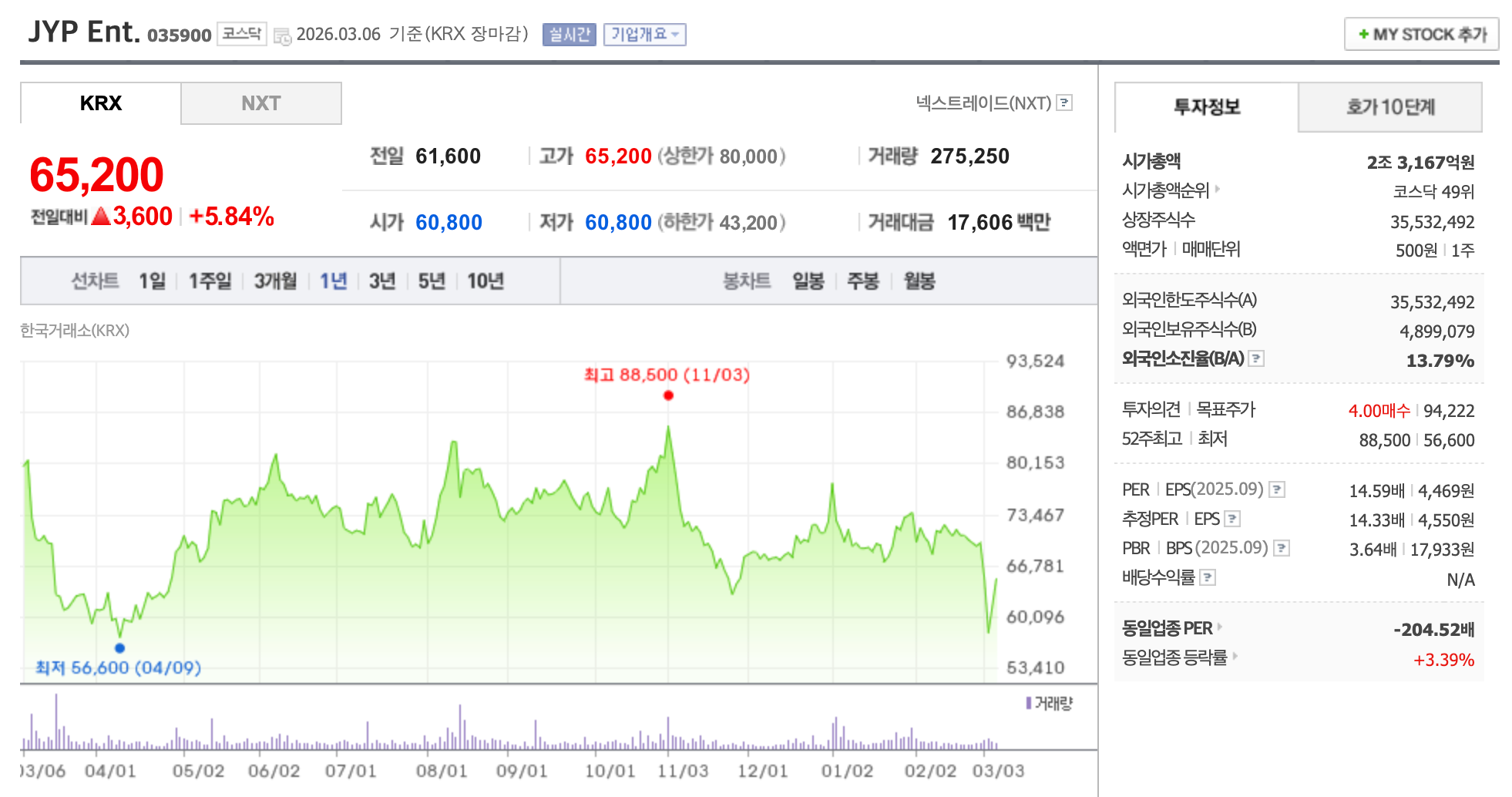Select the 3년 line chart period
The height and width of the screenshot is (797, 1512).
(x=382, y=281)
